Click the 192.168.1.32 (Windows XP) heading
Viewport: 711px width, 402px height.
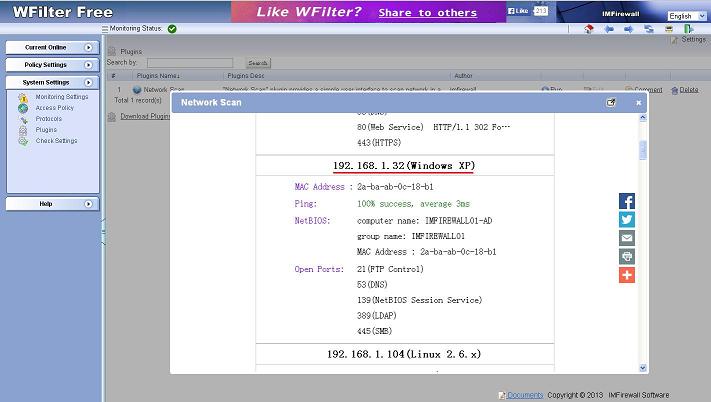pyautogui.click(x=404, y=166)
